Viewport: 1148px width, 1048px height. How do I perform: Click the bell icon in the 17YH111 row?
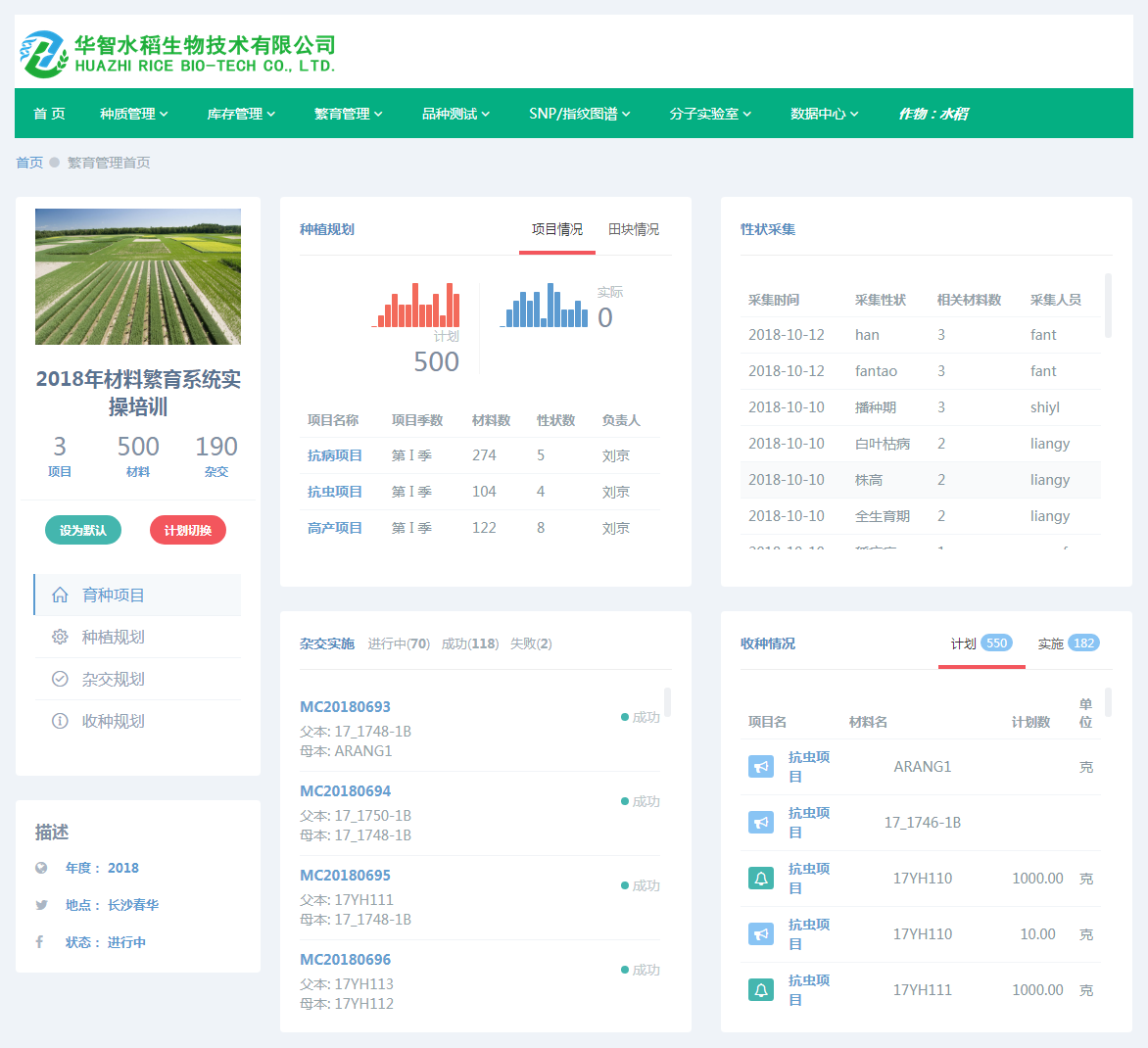pyautogui.click(x=761, y=990)
